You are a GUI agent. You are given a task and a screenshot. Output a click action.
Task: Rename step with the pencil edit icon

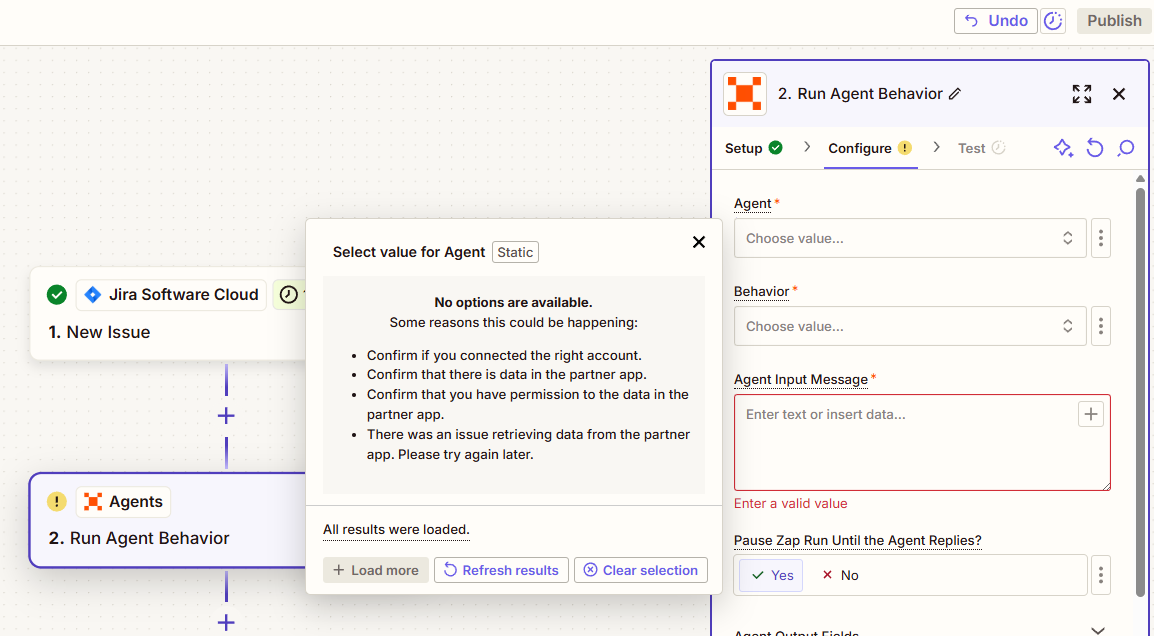click(x=955, y=94)
